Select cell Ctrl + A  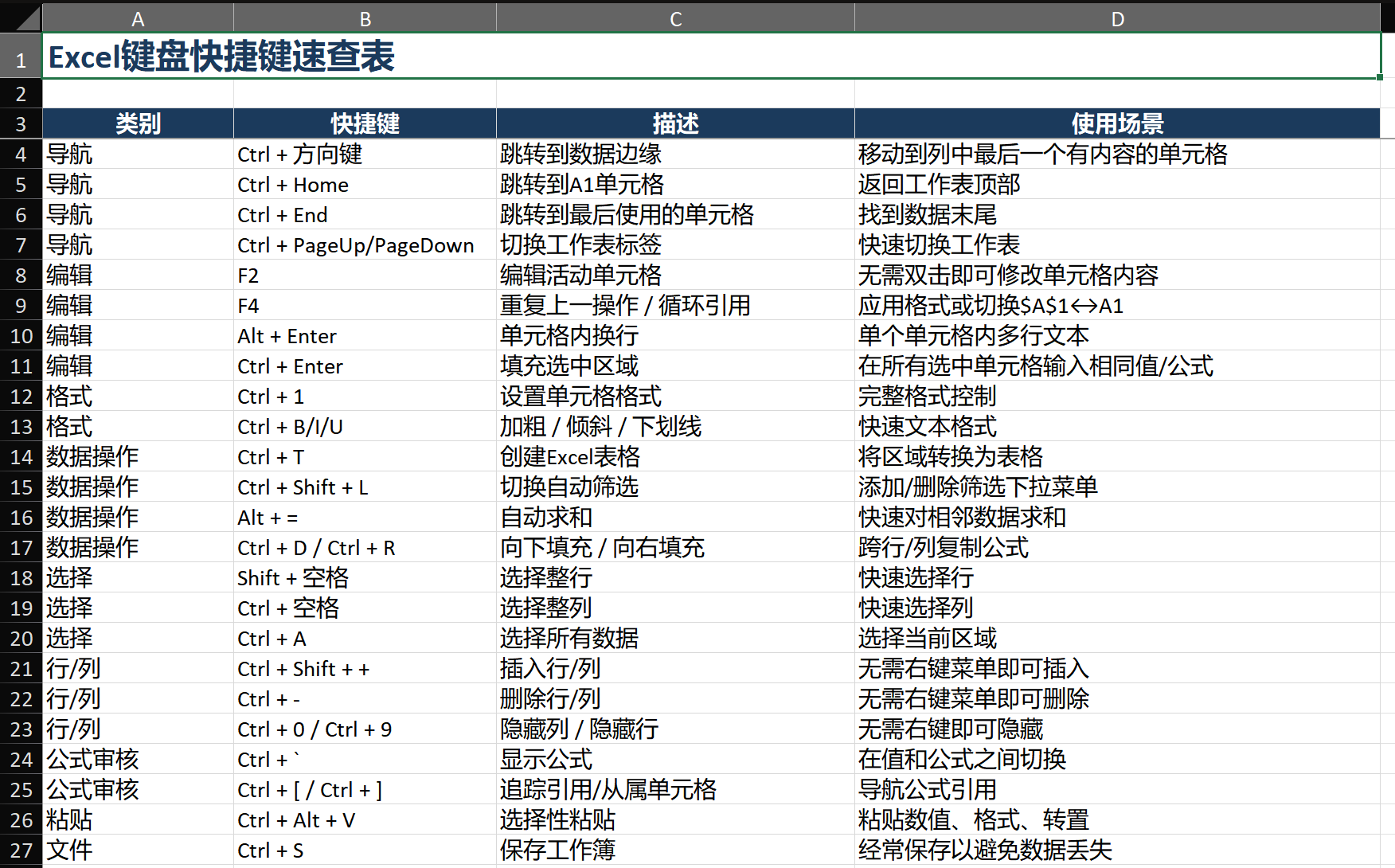tap(365, 638)
